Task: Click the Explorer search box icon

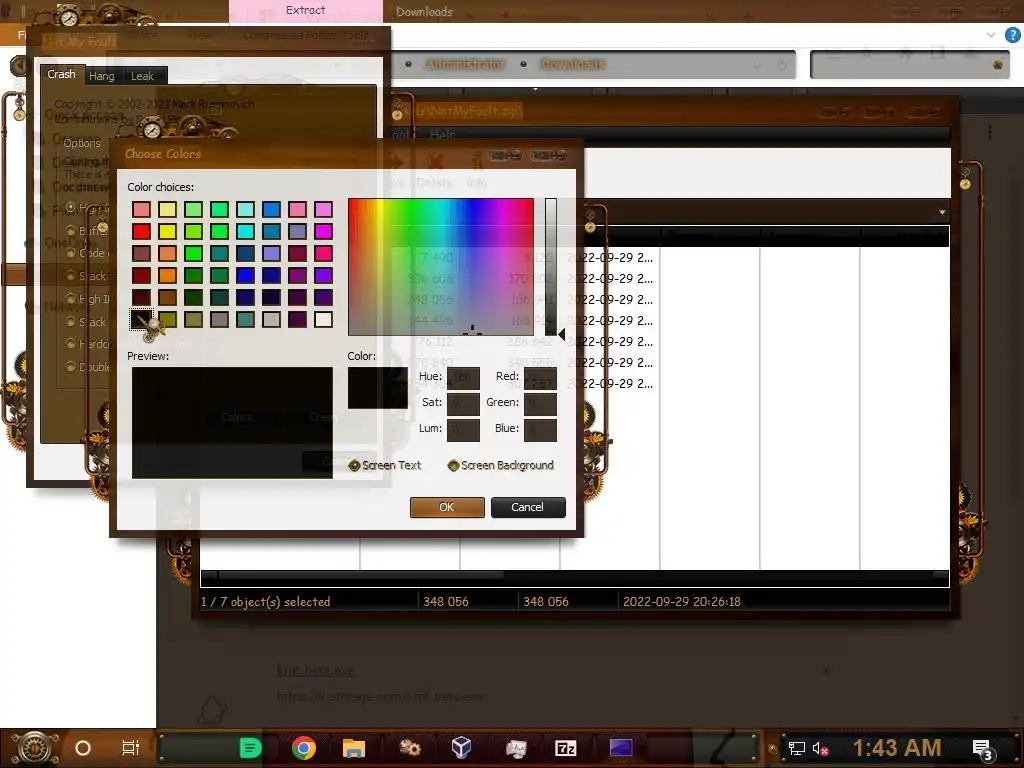Action: (997, 65)
